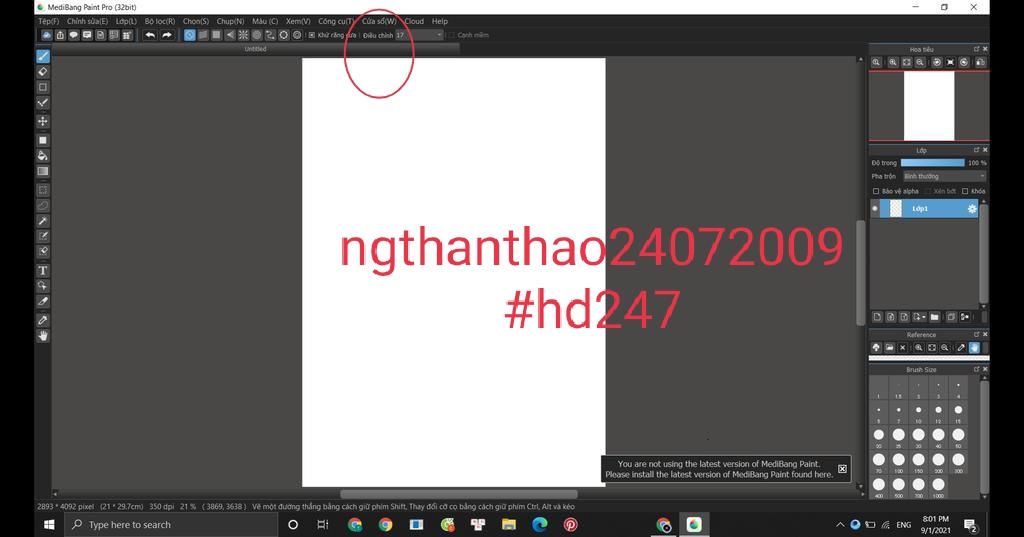Add a new layer in the Layers panel

coord(877,317)
